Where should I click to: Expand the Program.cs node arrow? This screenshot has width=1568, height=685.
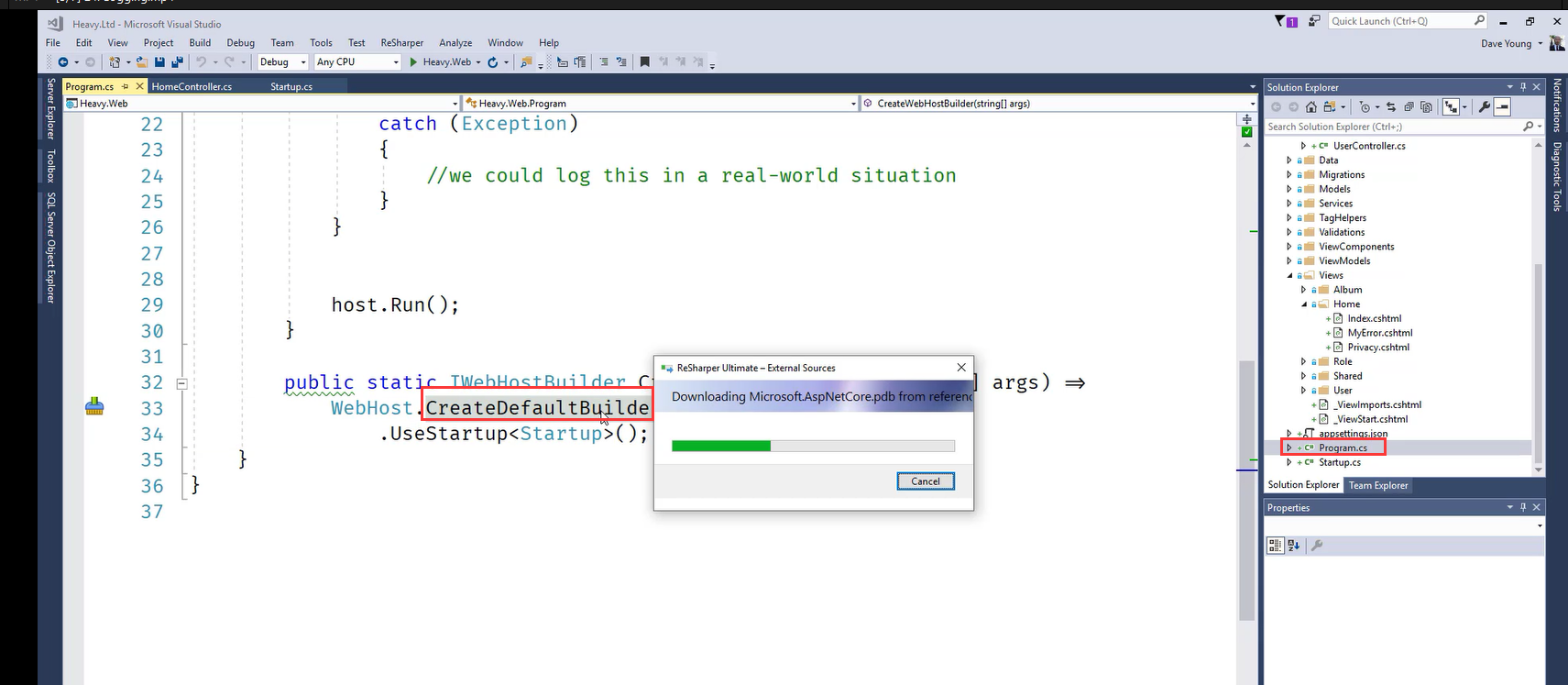click(1289, 447)
